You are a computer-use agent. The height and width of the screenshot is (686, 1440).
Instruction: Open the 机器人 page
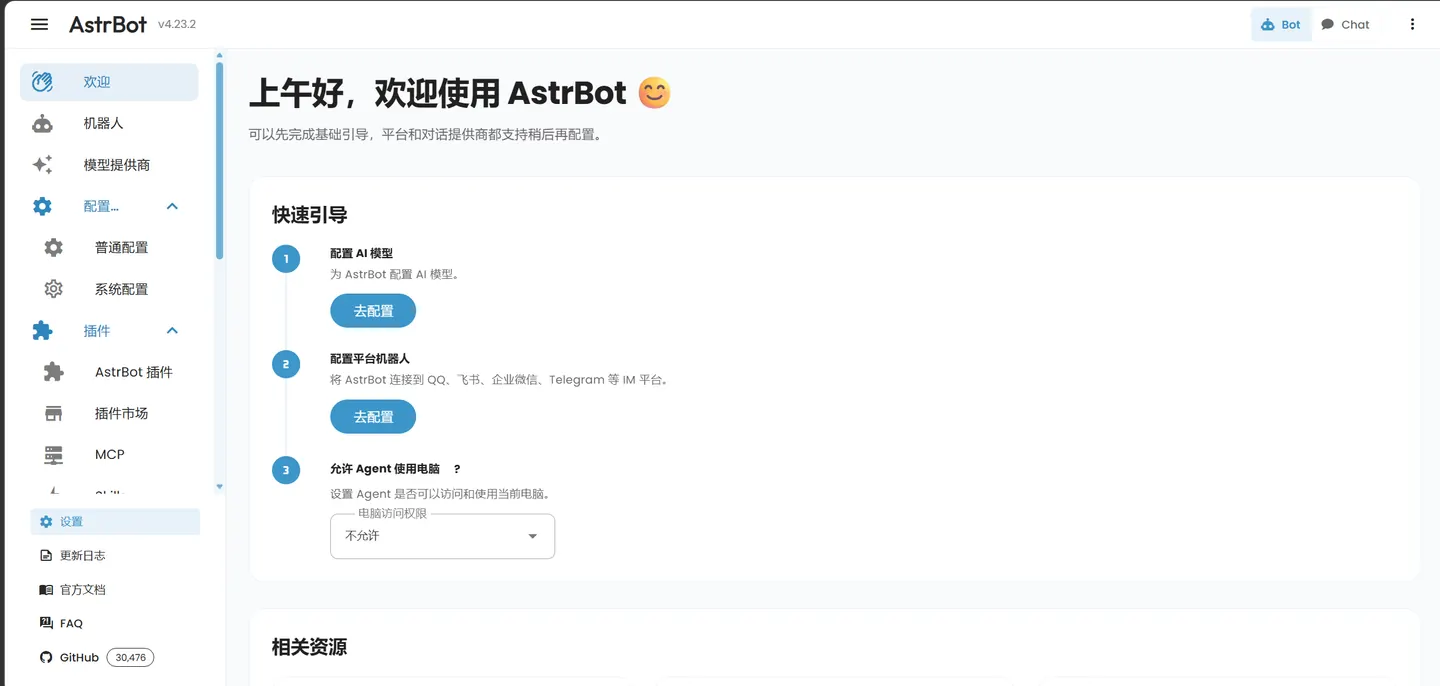(x=109, y=124)
